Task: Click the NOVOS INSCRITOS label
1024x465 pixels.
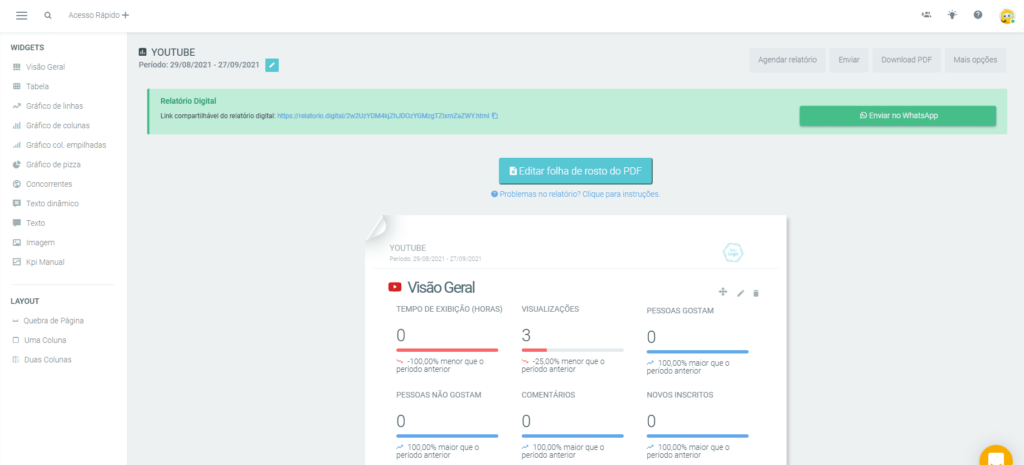Action: coord(680,394)
